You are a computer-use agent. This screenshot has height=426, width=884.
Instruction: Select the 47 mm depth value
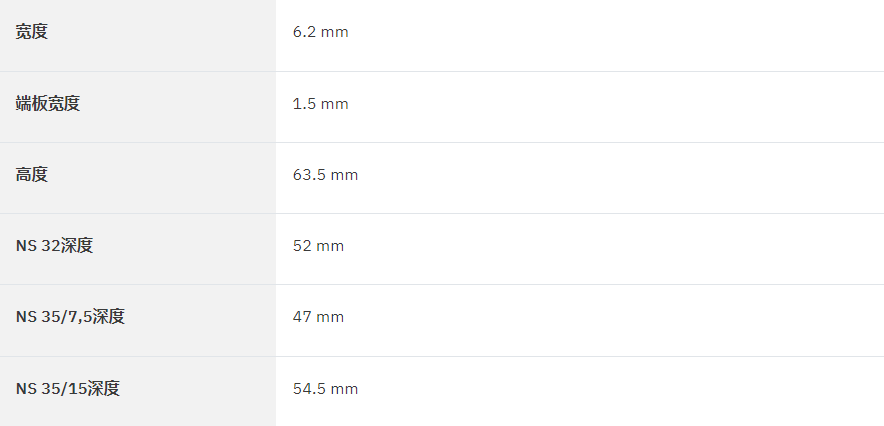point(318,317)
